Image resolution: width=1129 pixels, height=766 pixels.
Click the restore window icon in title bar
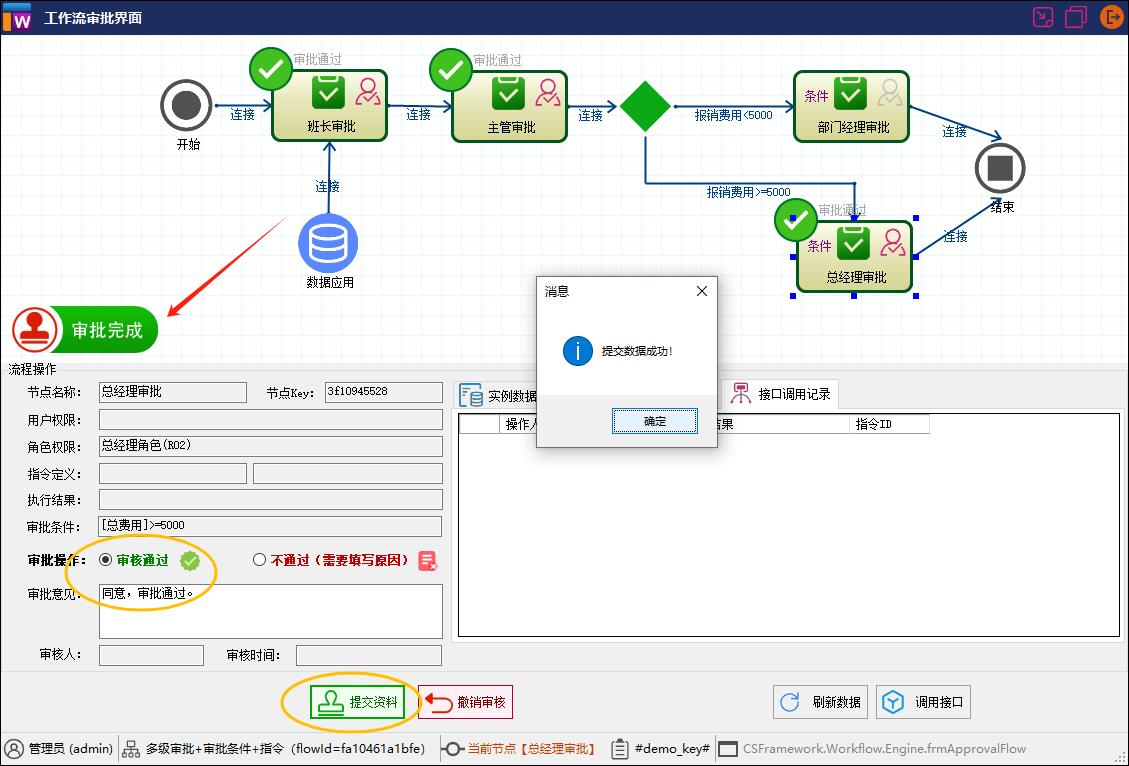click(x=1077, y=16)
